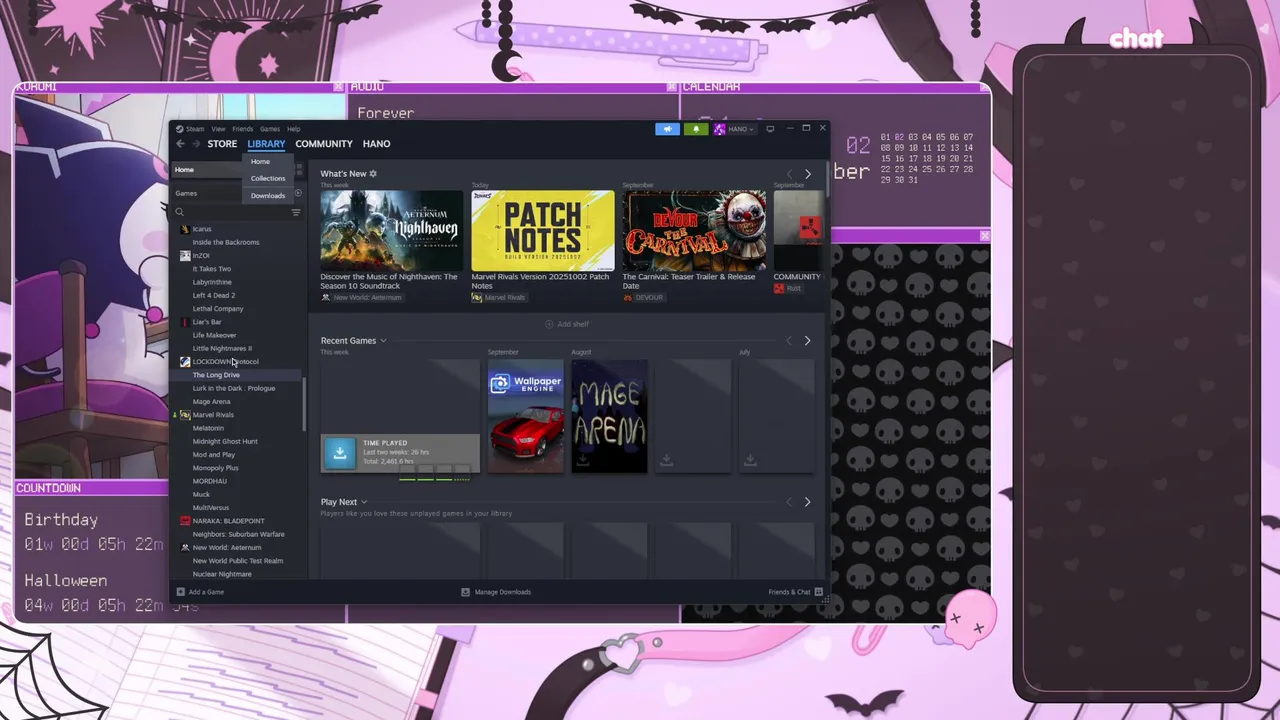Click the library search input field
Screen dimensions: 1280x720
pos(236,212)
